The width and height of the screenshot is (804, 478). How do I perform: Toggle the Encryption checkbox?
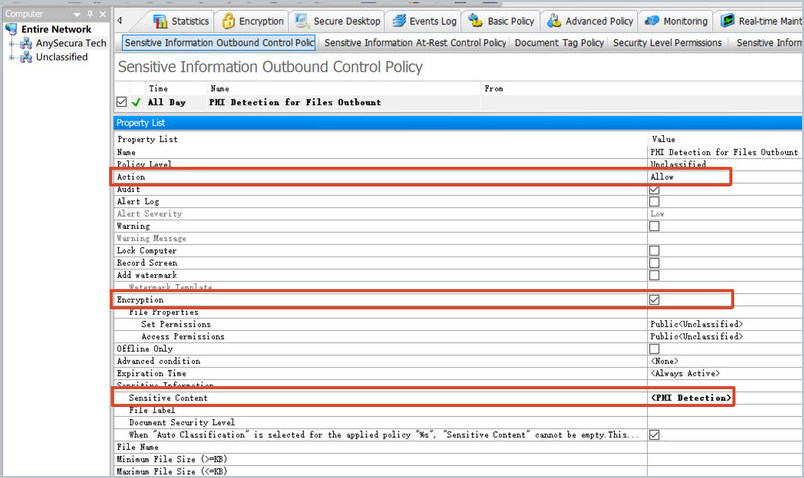tap(654, 300)
